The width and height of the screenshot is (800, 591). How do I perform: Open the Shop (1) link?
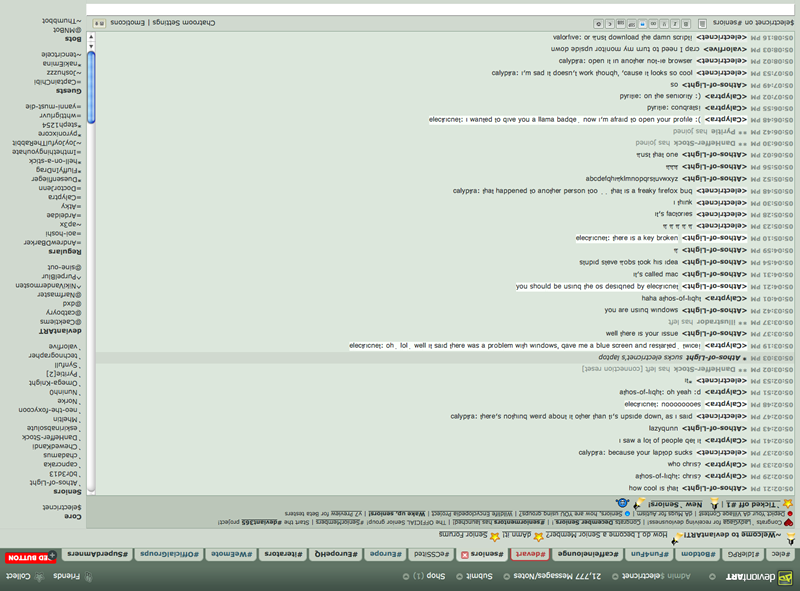point(429,576)
